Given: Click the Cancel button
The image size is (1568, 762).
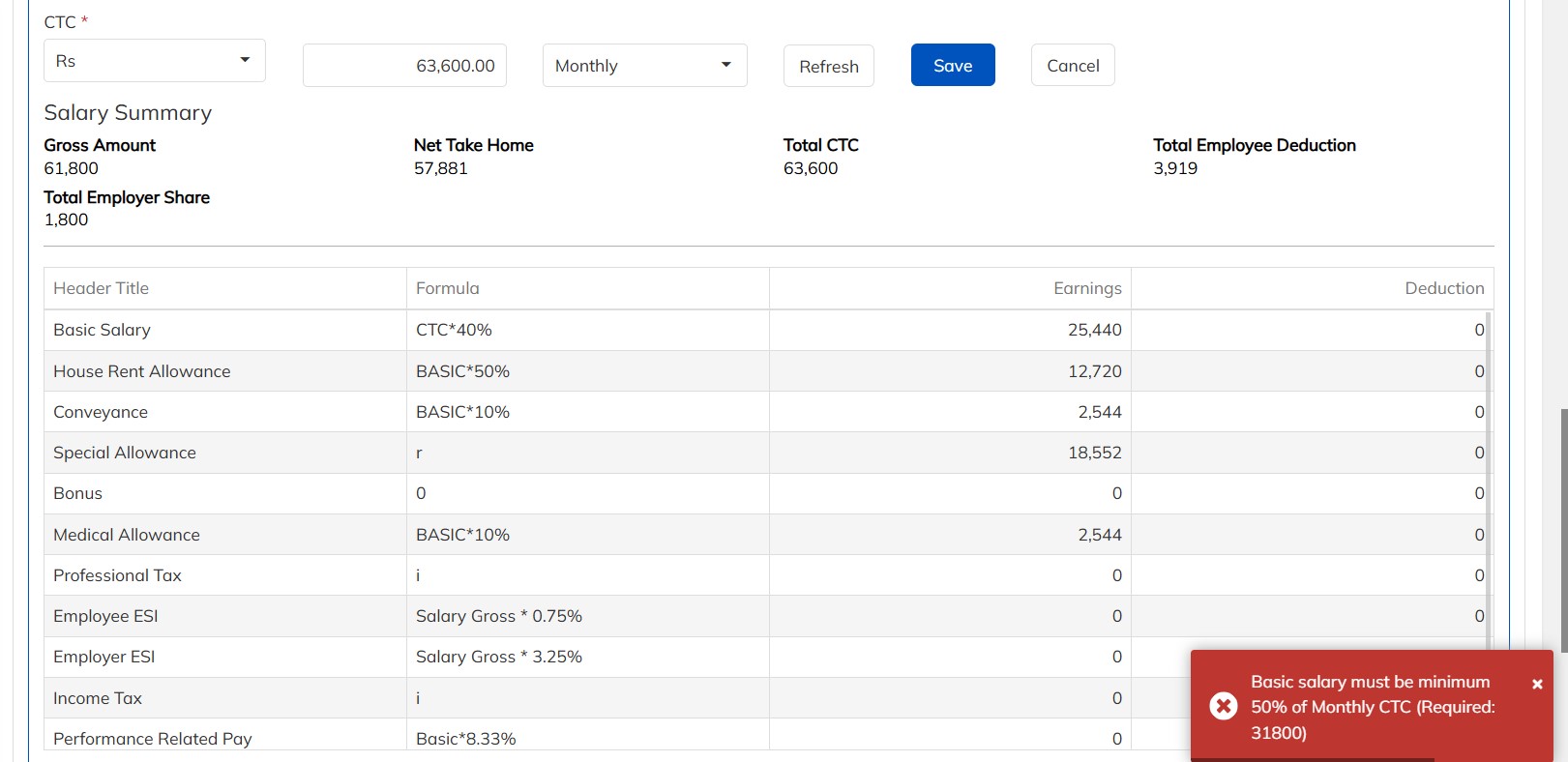Looking at the screenshot, I should (1072, 66).
